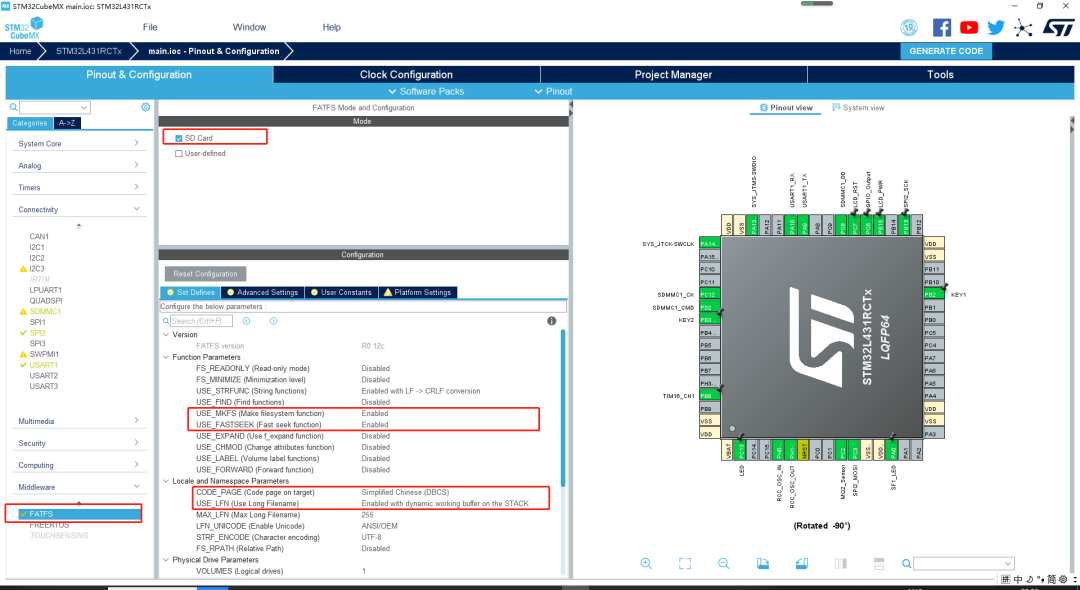Expand the Computing category

pos(79,465)
